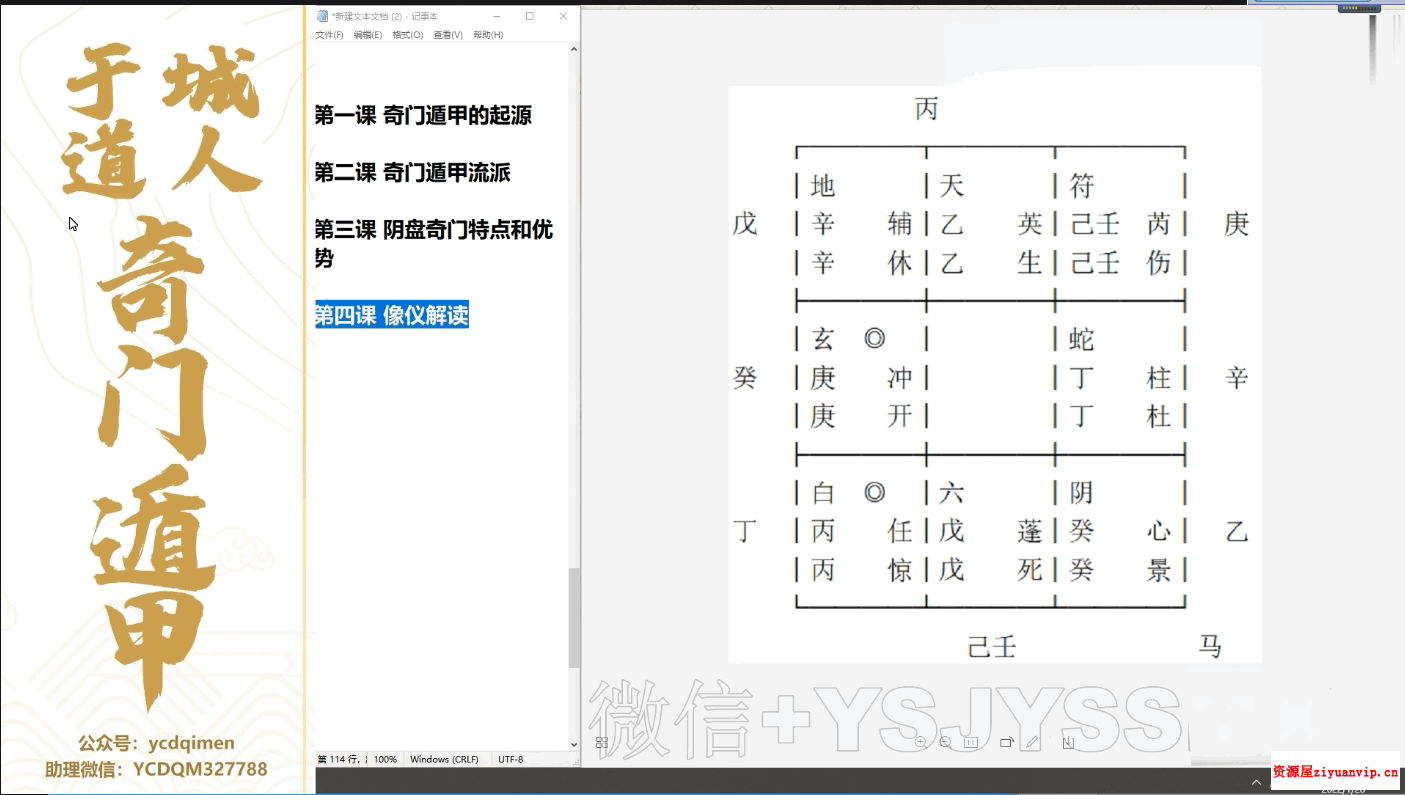The width and height of the screenshot is (1405, 795).
Task: Click the line '第三课 阴盘奇门特点和优势'
Action: (x=434, y=244)
